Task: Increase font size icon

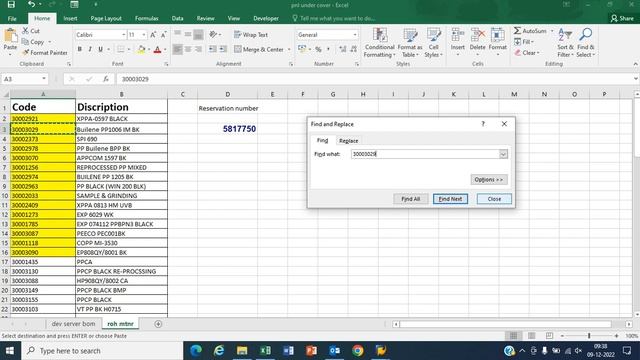Action: [x=153, y=35]
